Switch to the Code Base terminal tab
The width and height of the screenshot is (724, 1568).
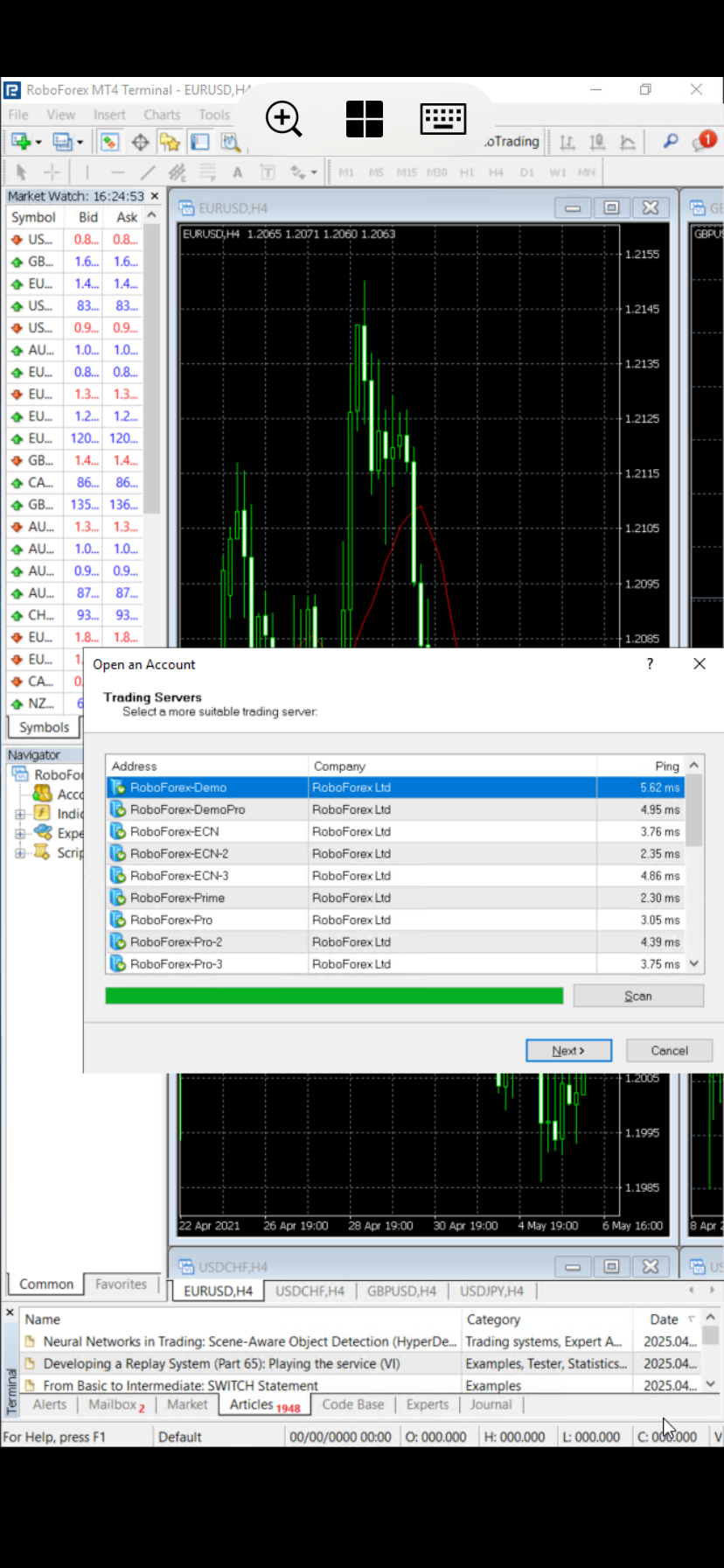click(352, 1404)
